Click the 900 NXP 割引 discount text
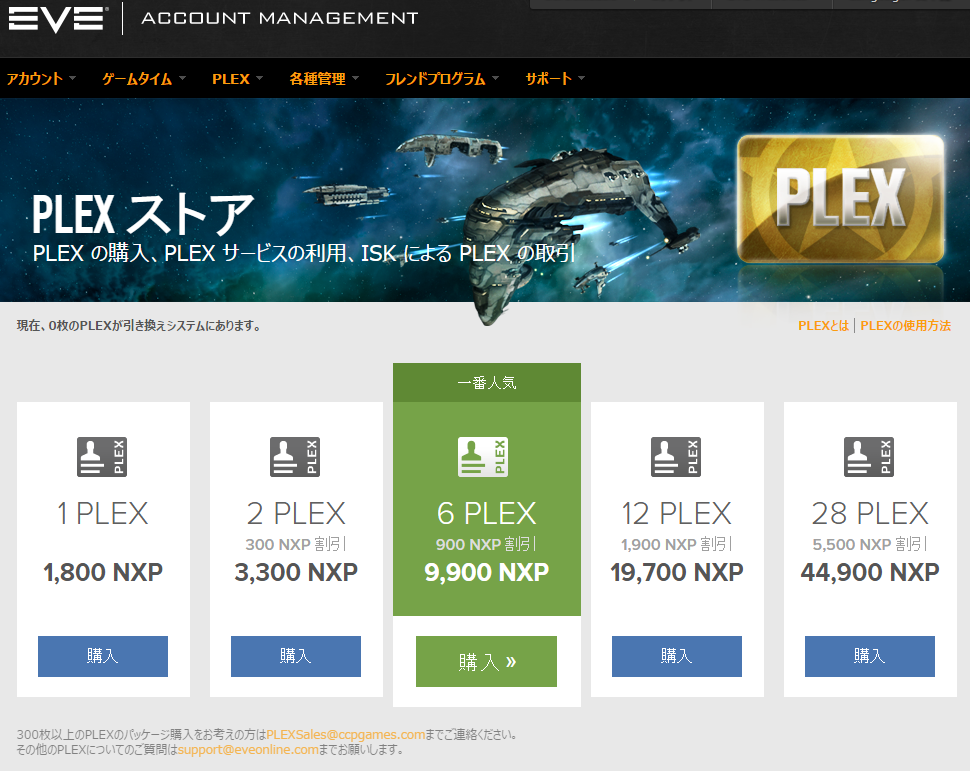This screenshot has width=970, height=771. (486, 545)
